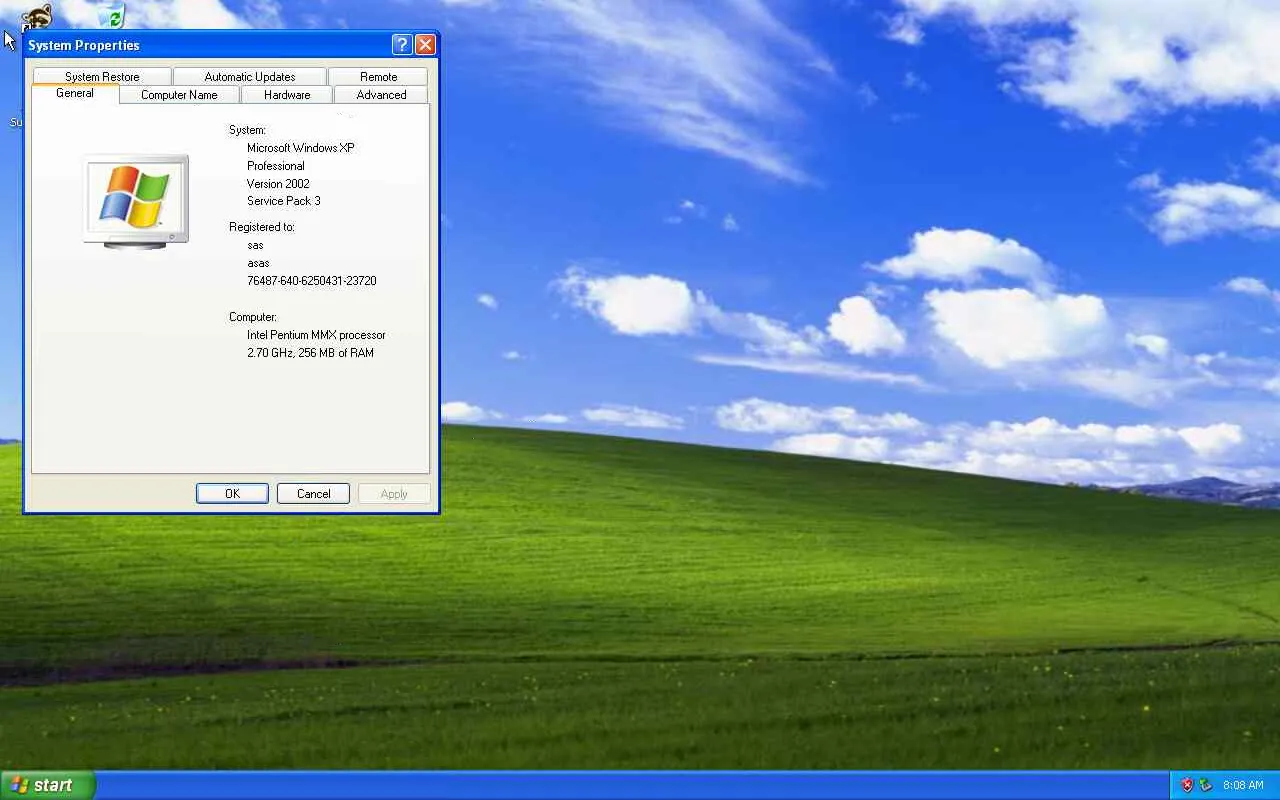The height and width of the screenshot is (800, 1280).
Task: Click Cancel in System Properties
Action: 313,494
